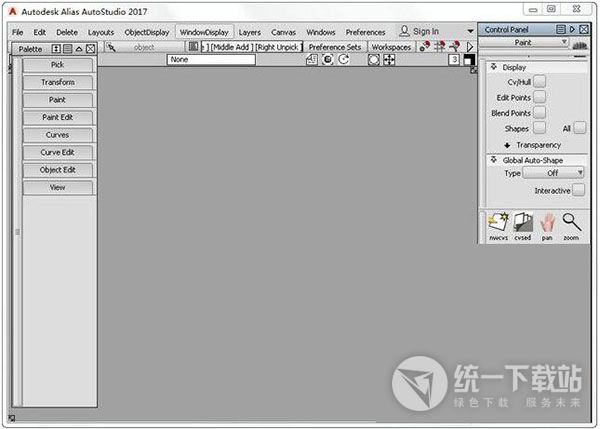Activate the zoom magnifier tool

571,226
